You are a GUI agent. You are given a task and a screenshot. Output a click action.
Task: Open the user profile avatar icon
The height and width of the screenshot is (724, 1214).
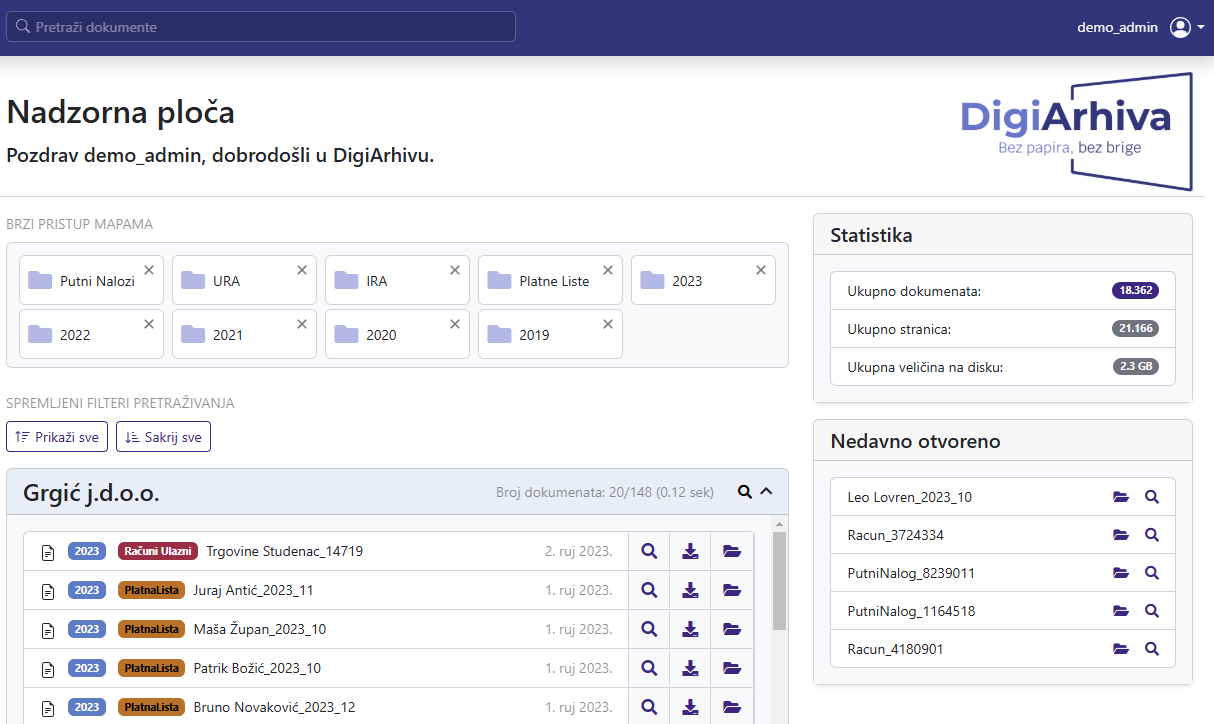(x=1178, y=27)
